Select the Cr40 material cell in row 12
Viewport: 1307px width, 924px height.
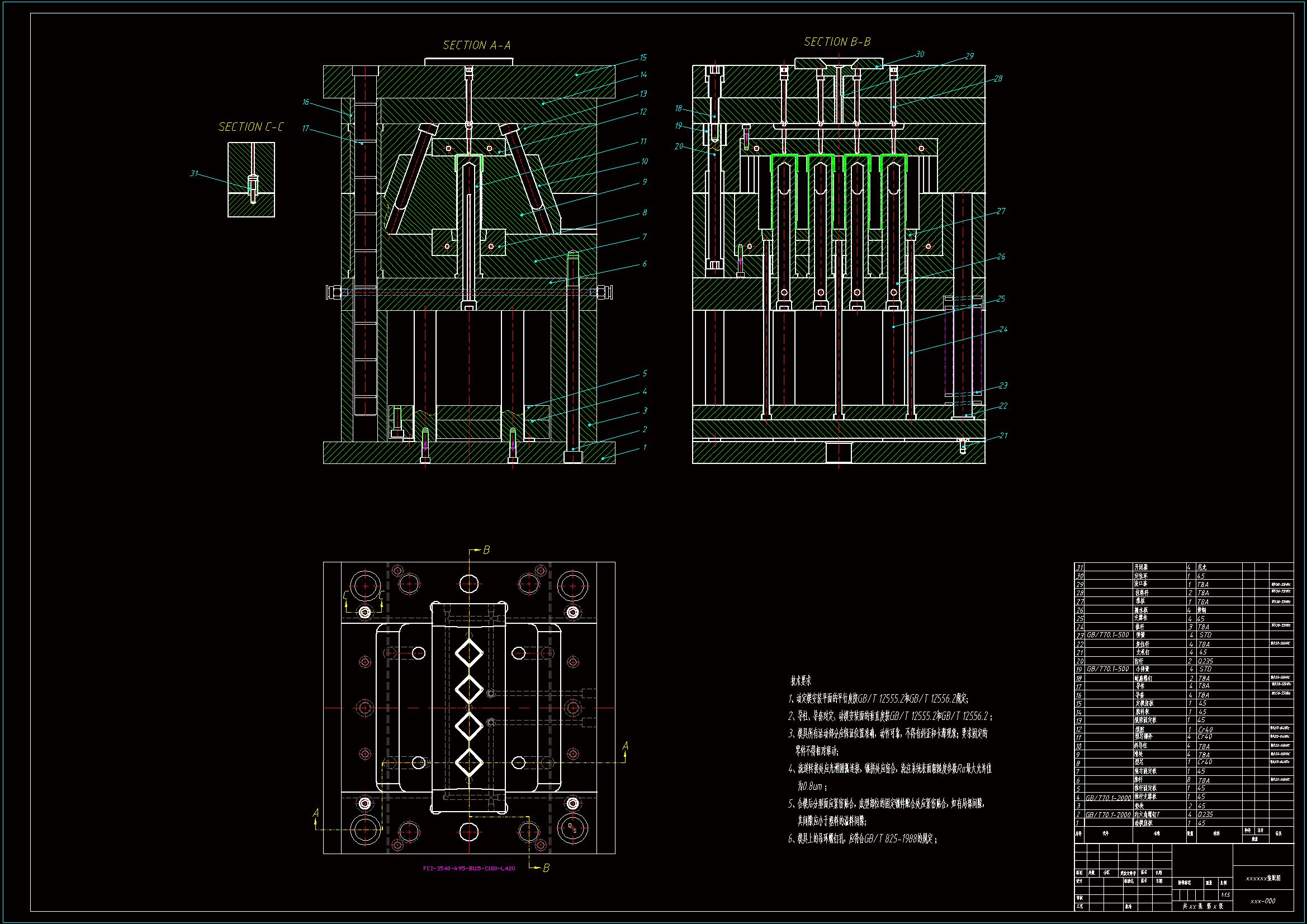click(1205, 729)
